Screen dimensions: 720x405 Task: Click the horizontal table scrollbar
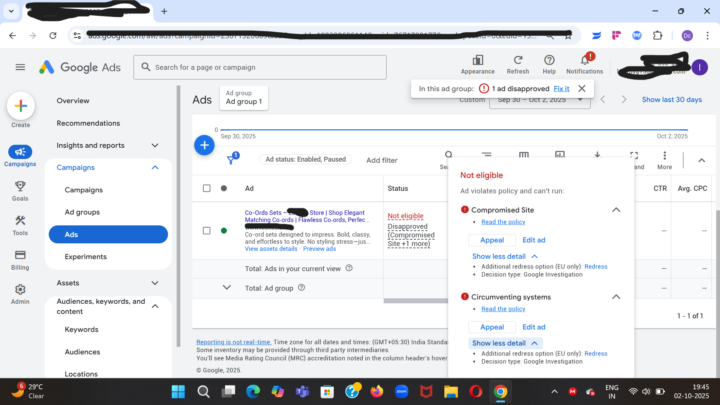[x=416, y=301]
